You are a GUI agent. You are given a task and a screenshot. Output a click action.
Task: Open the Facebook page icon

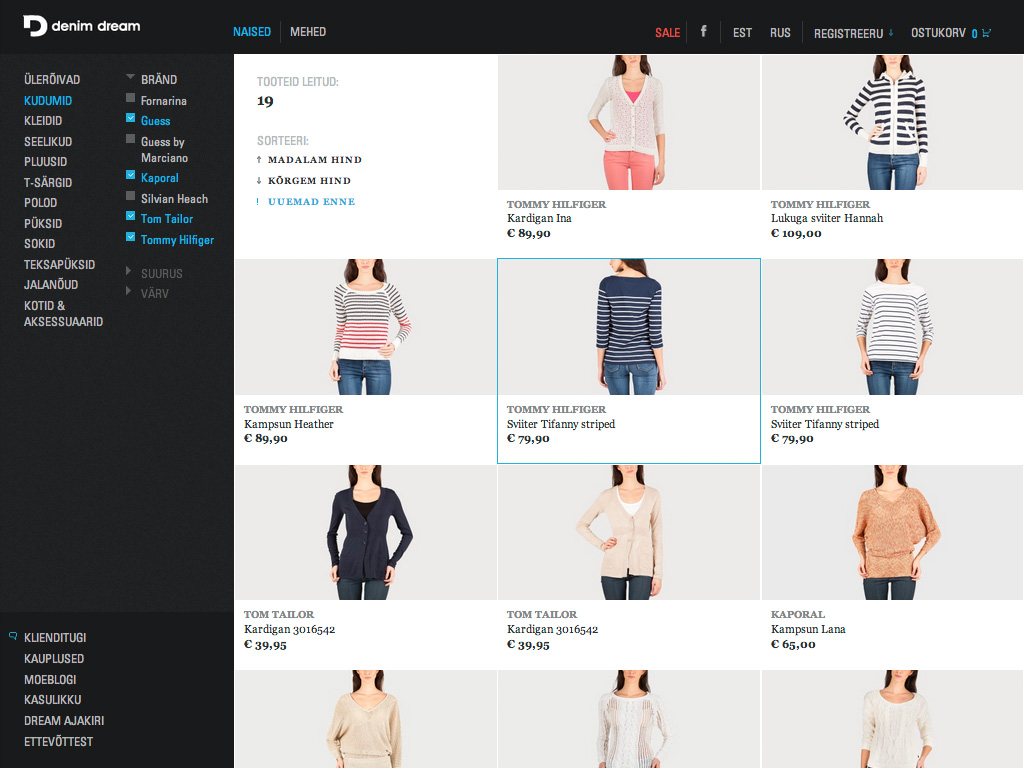click(703, 31)
